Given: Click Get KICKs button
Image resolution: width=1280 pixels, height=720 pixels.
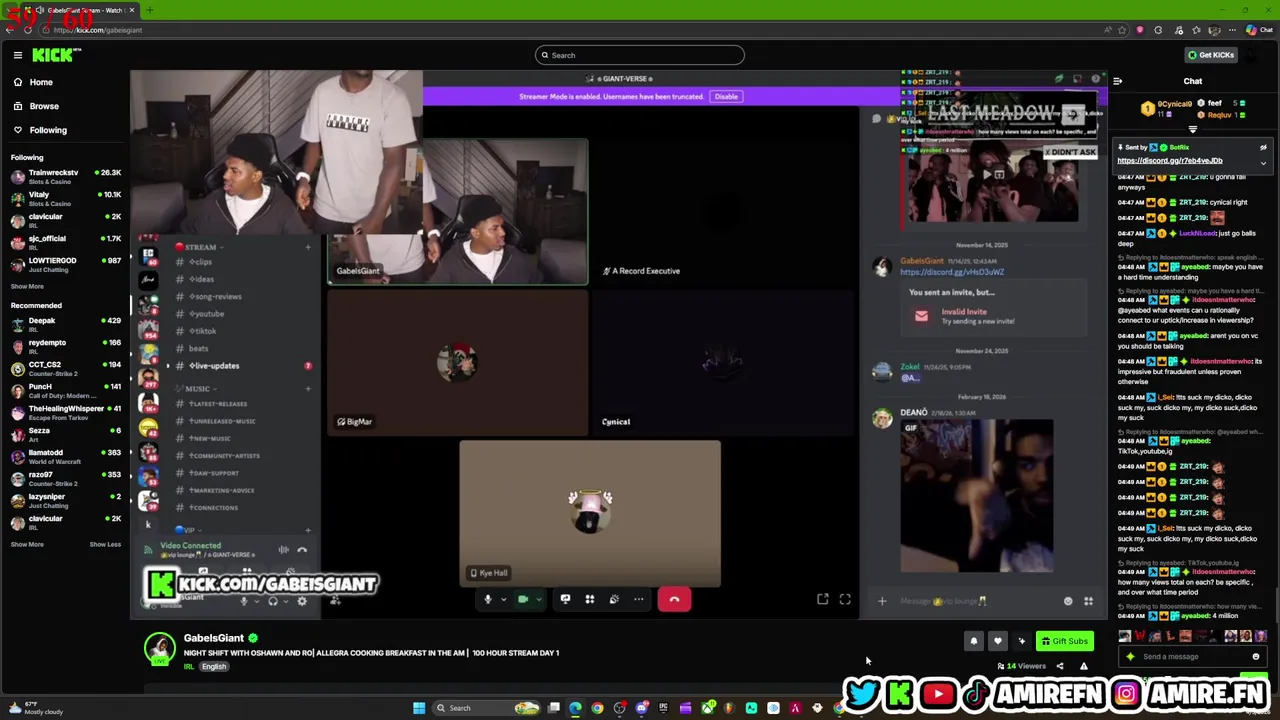Looking at the screenshot, I should 1211,55.
